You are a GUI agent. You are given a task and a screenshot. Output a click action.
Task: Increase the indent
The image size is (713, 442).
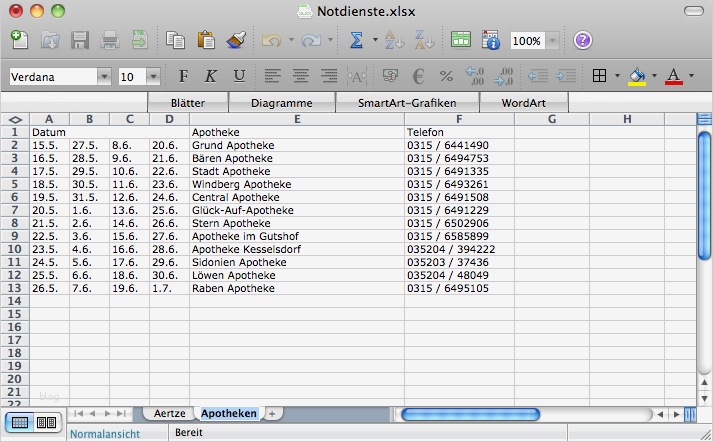(x=566, y=76)
